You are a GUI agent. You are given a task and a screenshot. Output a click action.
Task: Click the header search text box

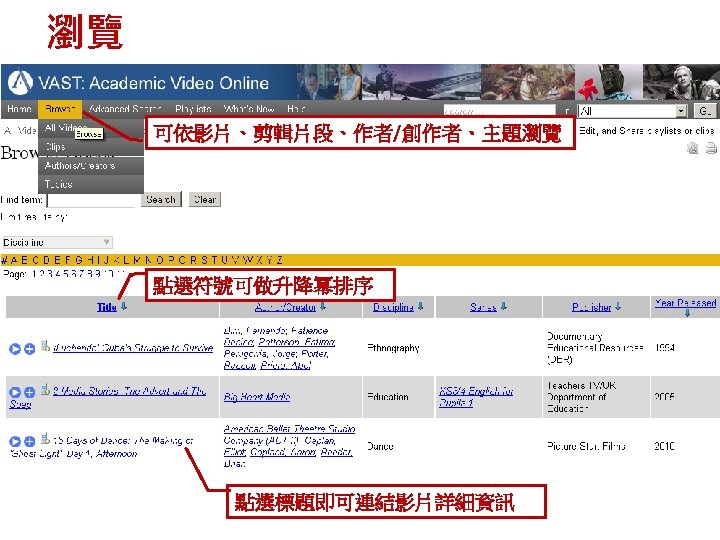point(500,111)
